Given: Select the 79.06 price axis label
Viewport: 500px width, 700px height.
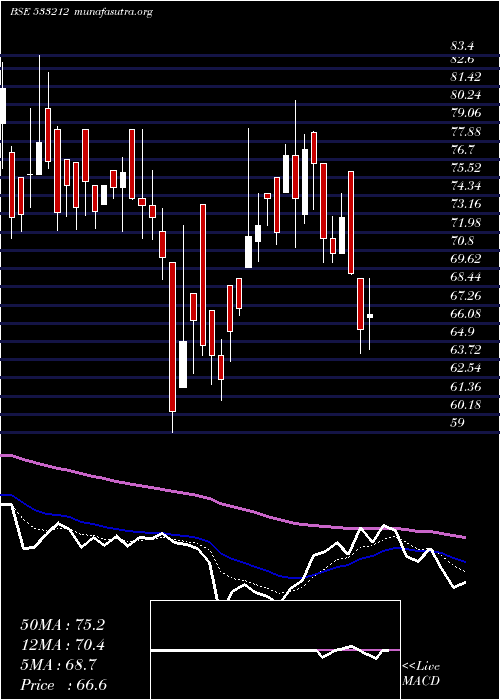Looking at the screenshot, I should point(466,113).
